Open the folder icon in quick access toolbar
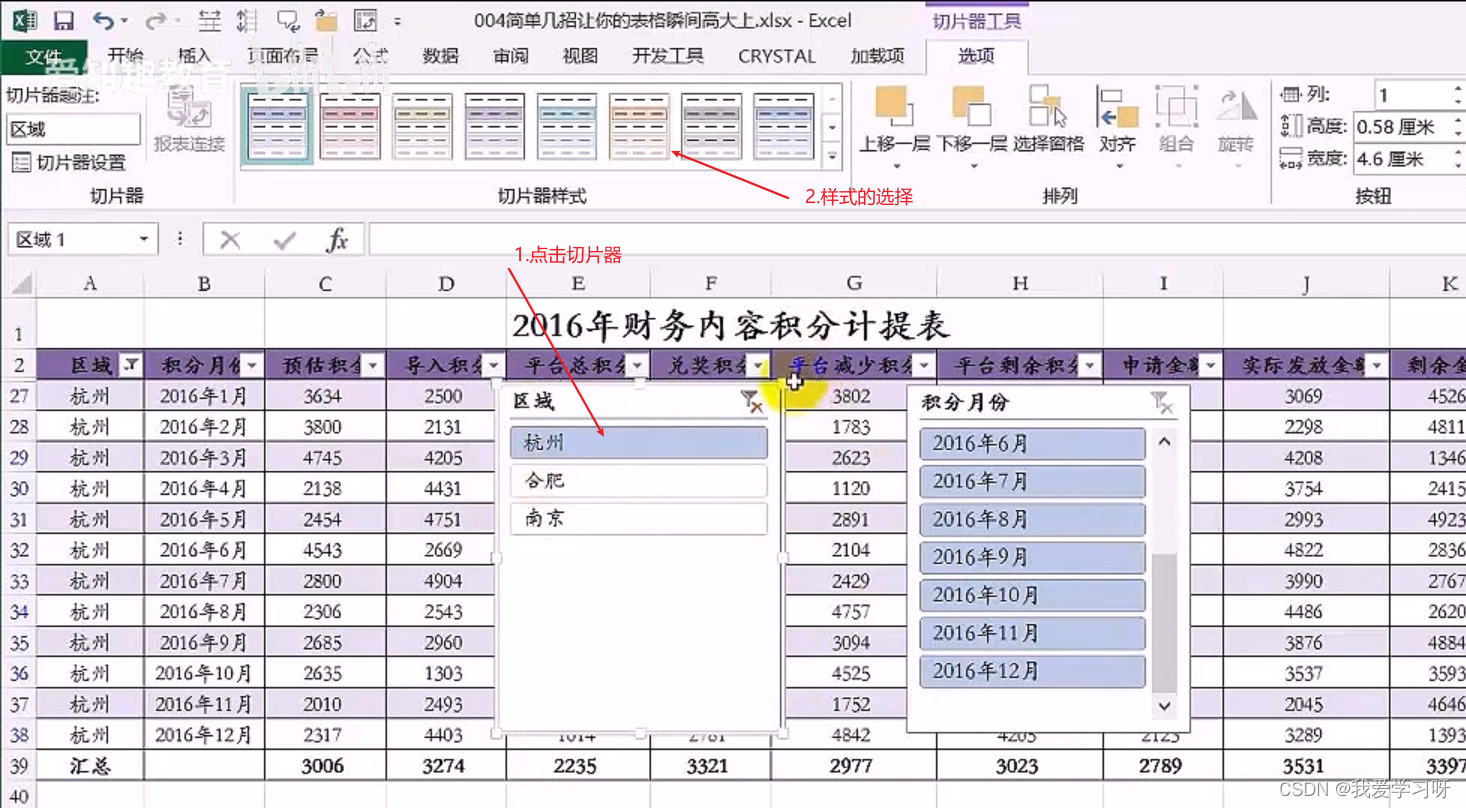 click(x=326, y=20)
